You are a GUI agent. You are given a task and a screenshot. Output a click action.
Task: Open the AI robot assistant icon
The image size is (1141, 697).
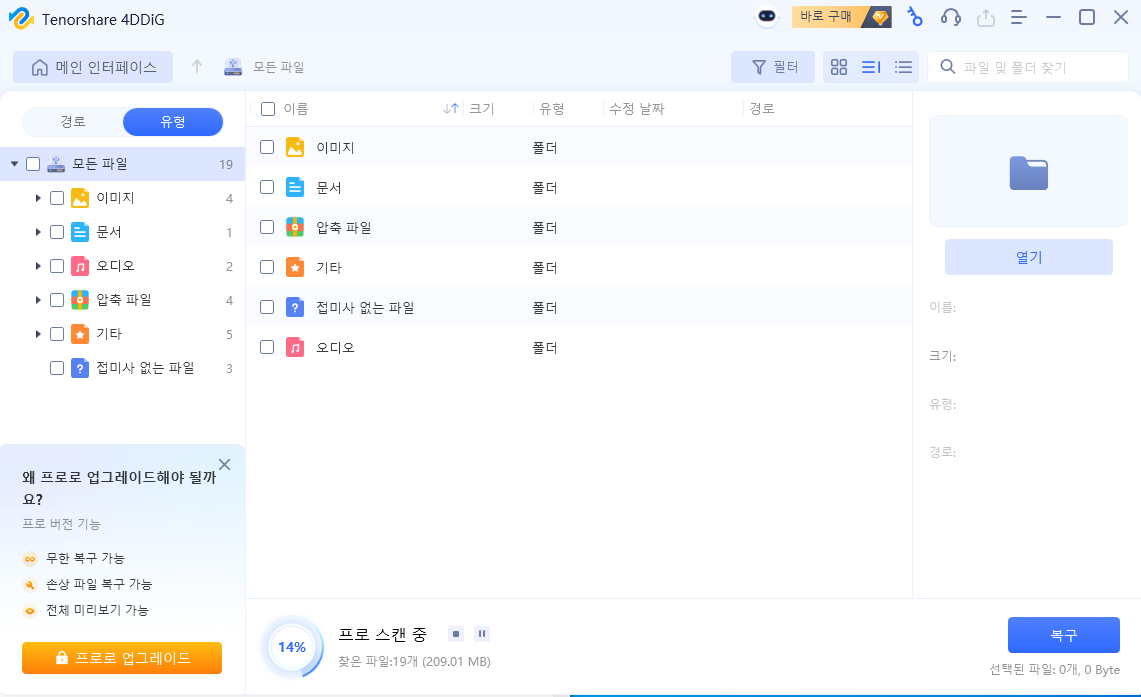(767, 17)
